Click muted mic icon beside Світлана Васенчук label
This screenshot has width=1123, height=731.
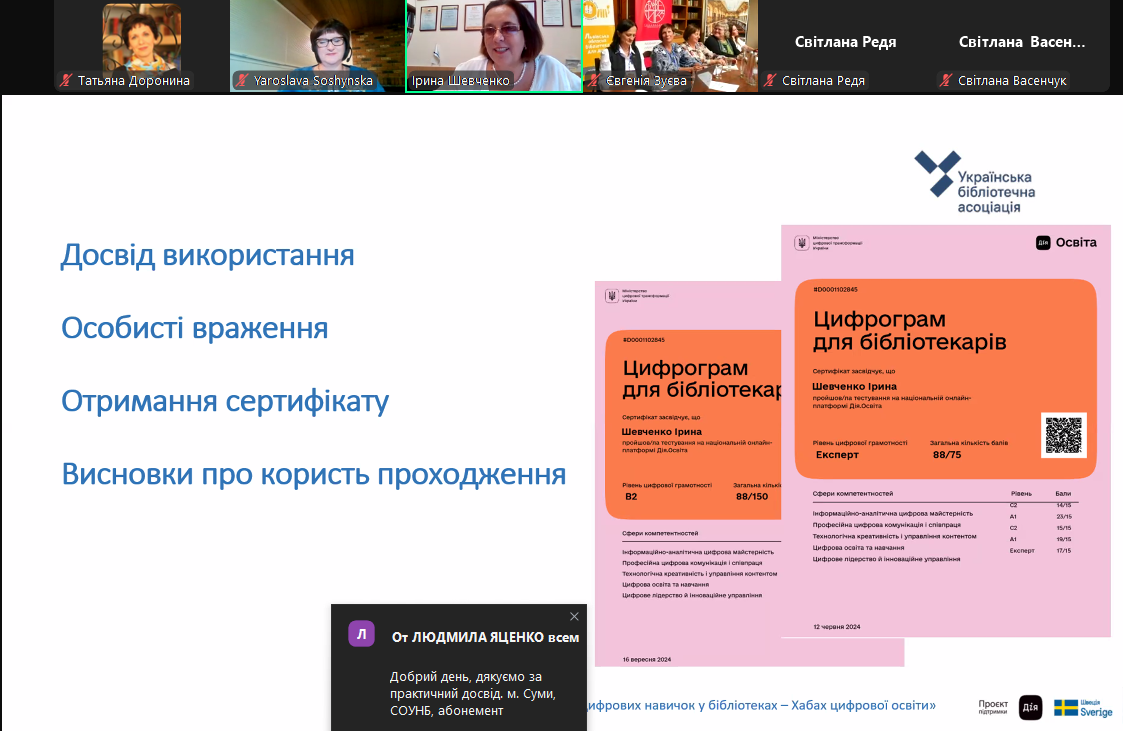[947, 81]
